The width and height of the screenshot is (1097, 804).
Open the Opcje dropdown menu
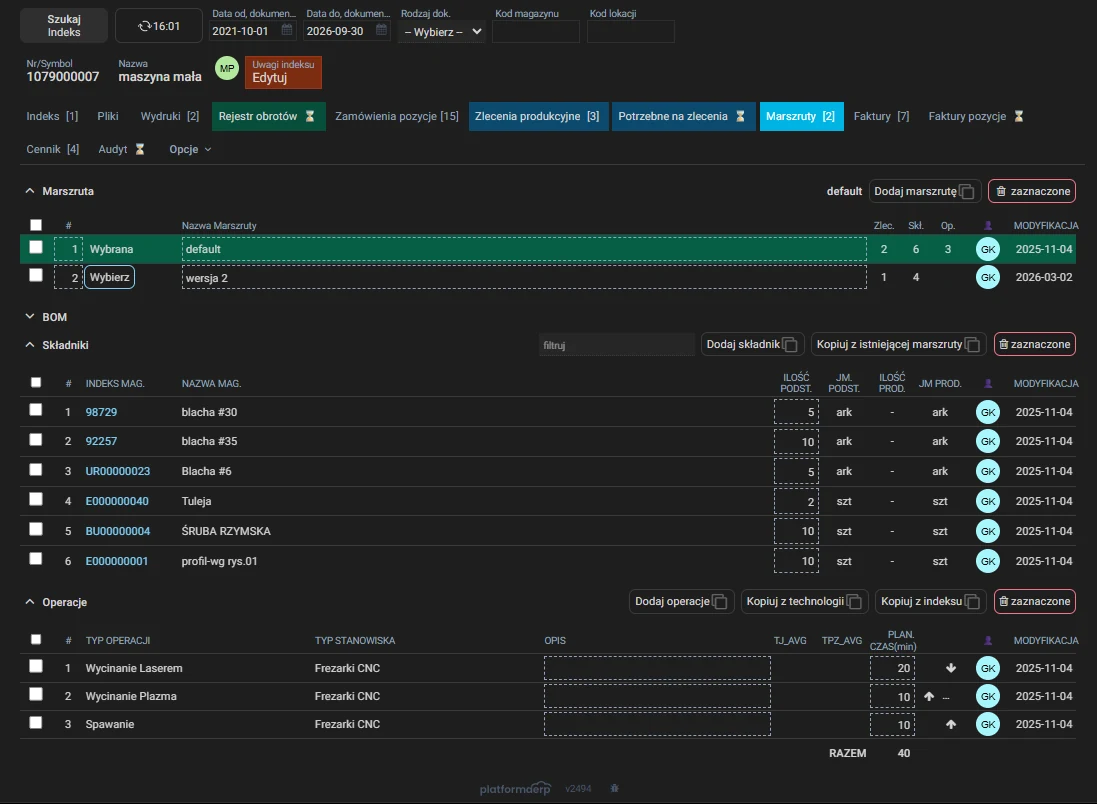190,149
